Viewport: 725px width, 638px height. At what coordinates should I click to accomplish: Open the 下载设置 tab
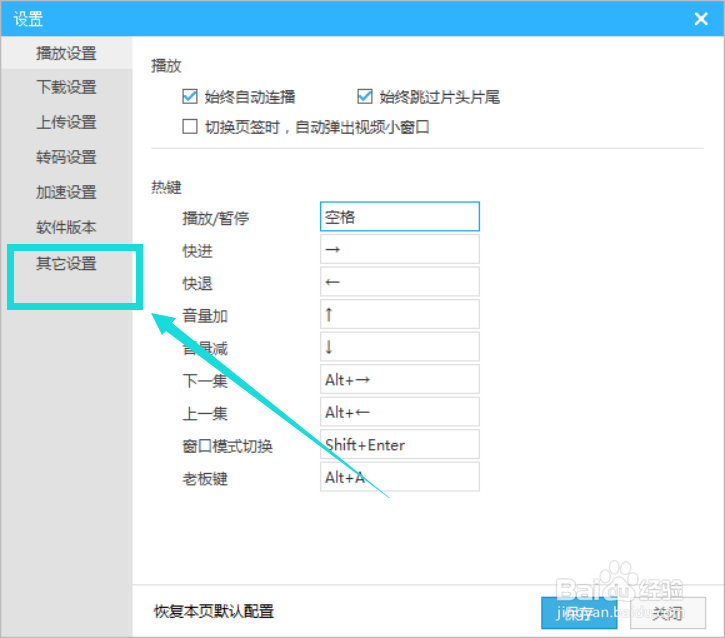coord(66,87)
